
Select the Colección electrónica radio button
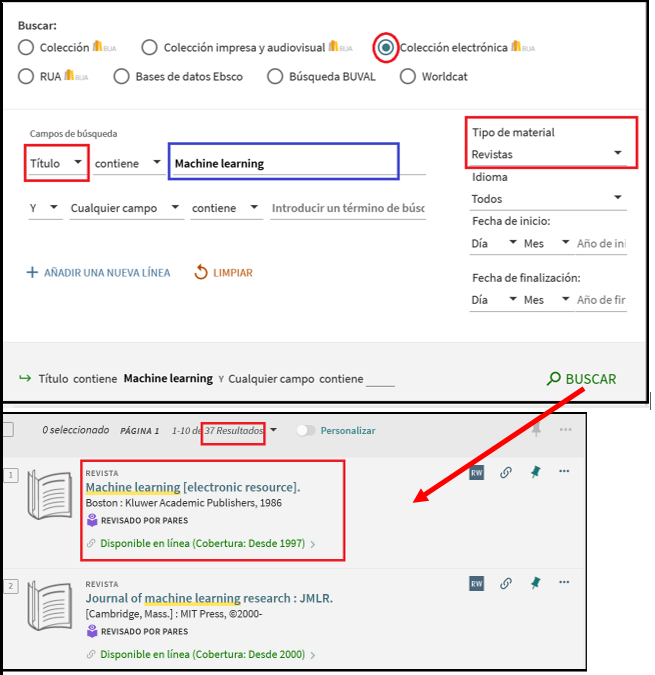[x=386, y=47]
